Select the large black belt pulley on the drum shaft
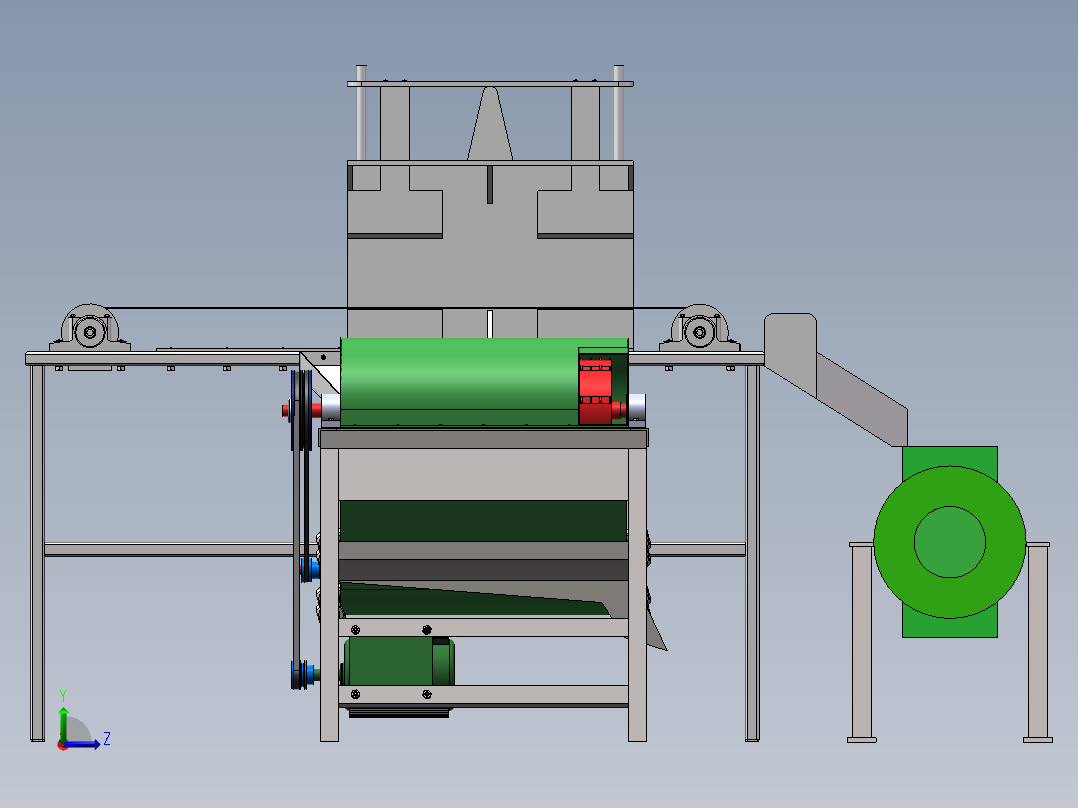 tap(301, 410)
